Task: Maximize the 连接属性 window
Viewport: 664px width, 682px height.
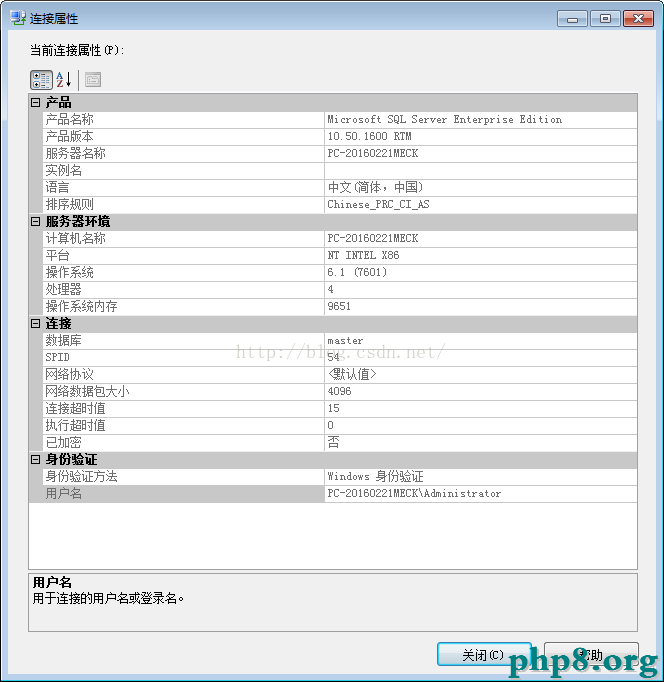Action: [x=605, y=19]
